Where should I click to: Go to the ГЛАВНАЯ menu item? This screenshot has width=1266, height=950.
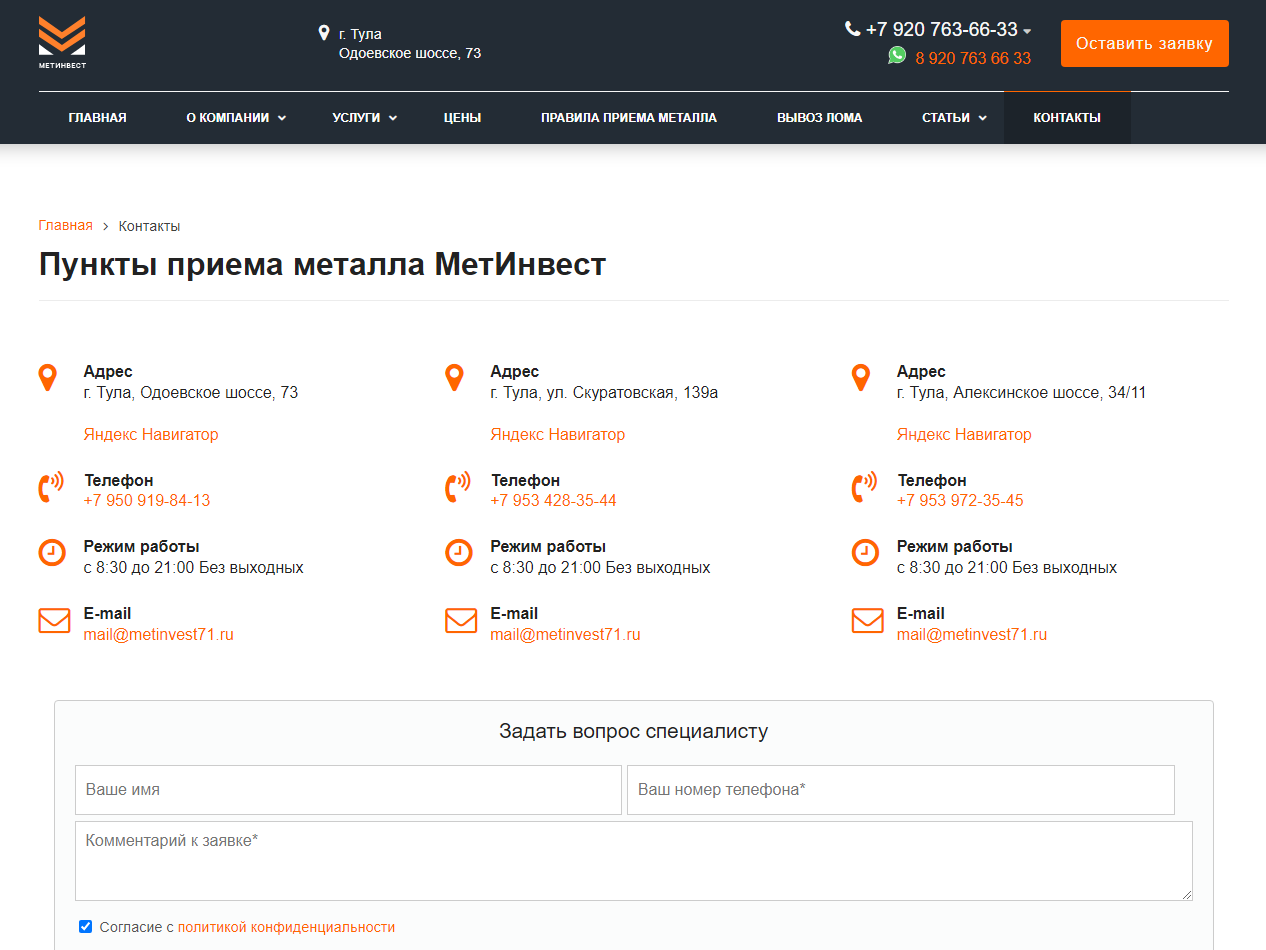pos(97,118)
